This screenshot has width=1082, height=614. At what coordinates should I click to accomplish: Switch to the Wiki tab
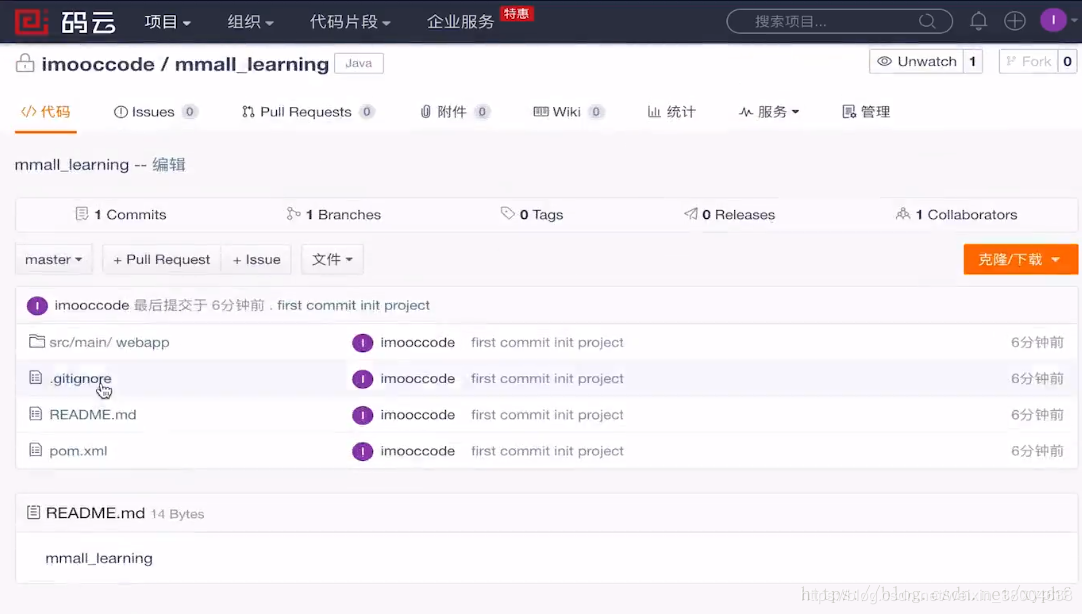(x=569, y=112)
